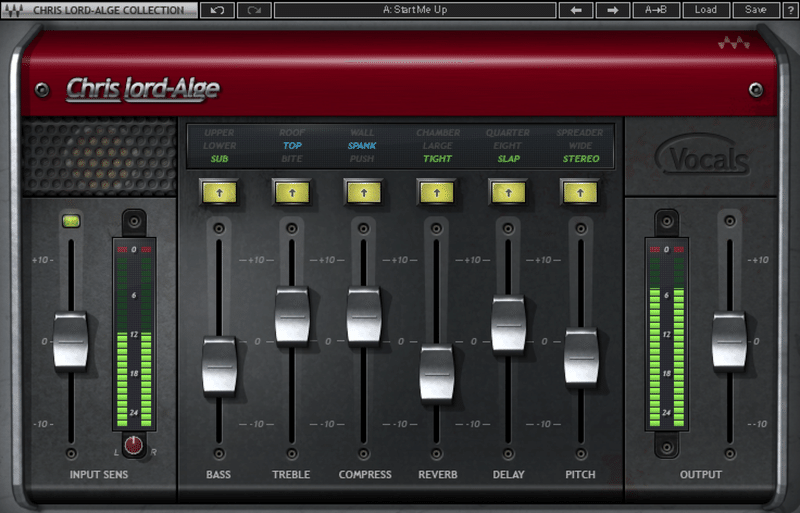
Task: Select BITE treble mode text
Action: coord(292,159)
